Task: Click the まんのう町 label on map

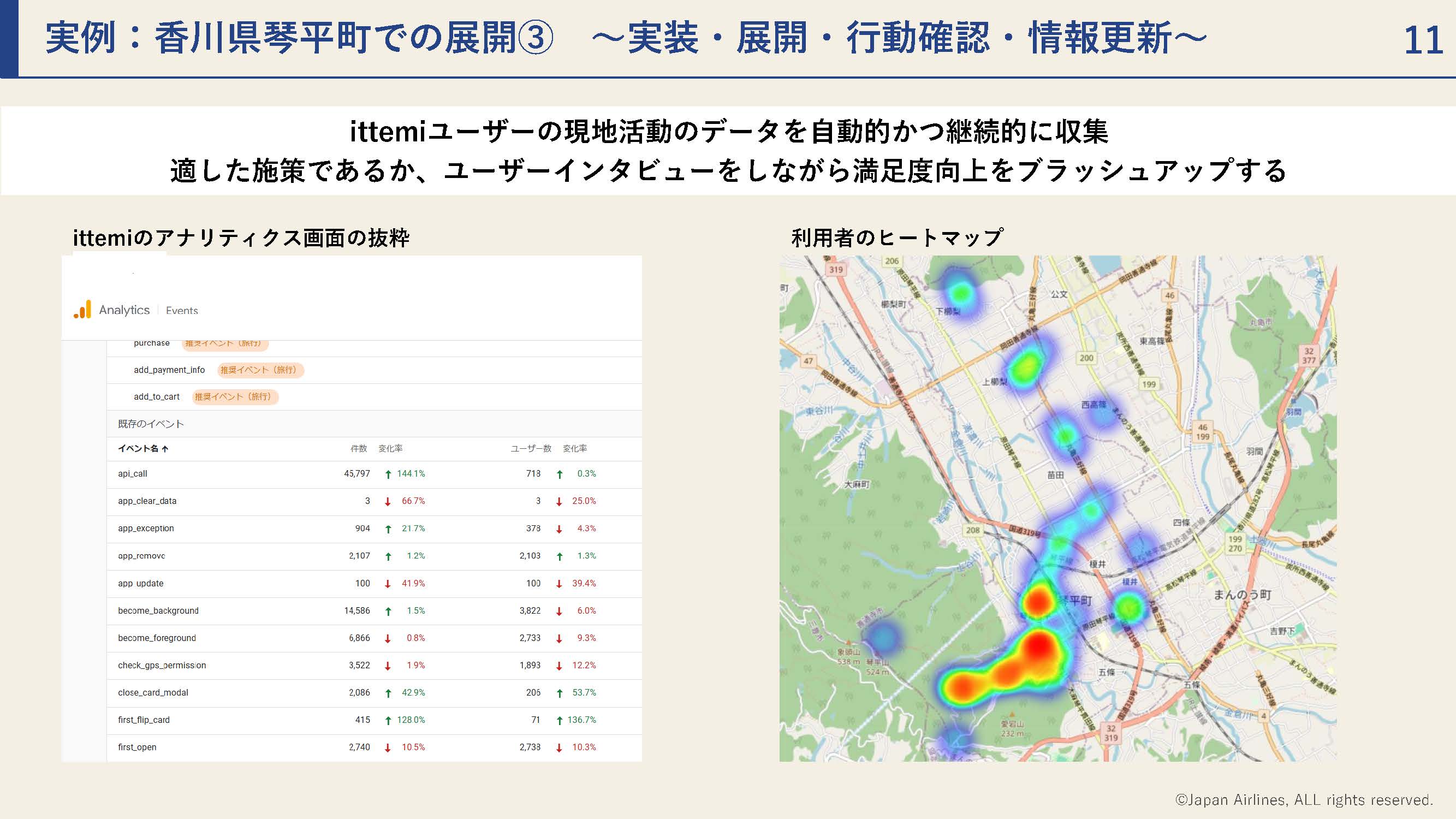Action: tap(1243, 595)
